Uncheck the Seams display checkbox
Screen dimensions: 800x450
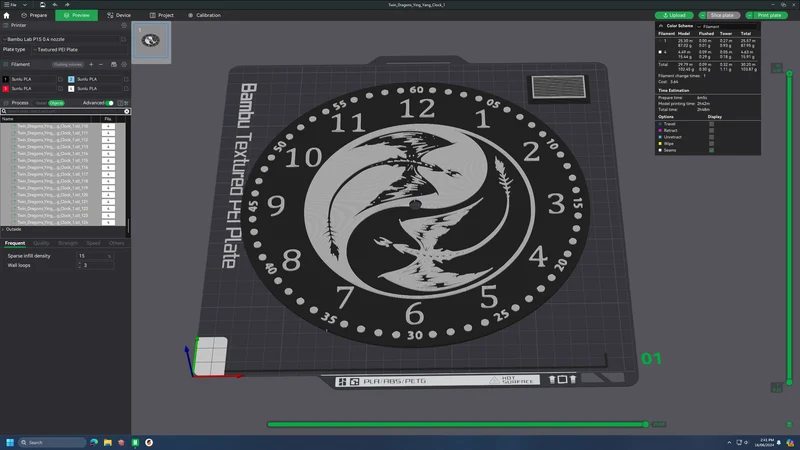tap(711, 150)
